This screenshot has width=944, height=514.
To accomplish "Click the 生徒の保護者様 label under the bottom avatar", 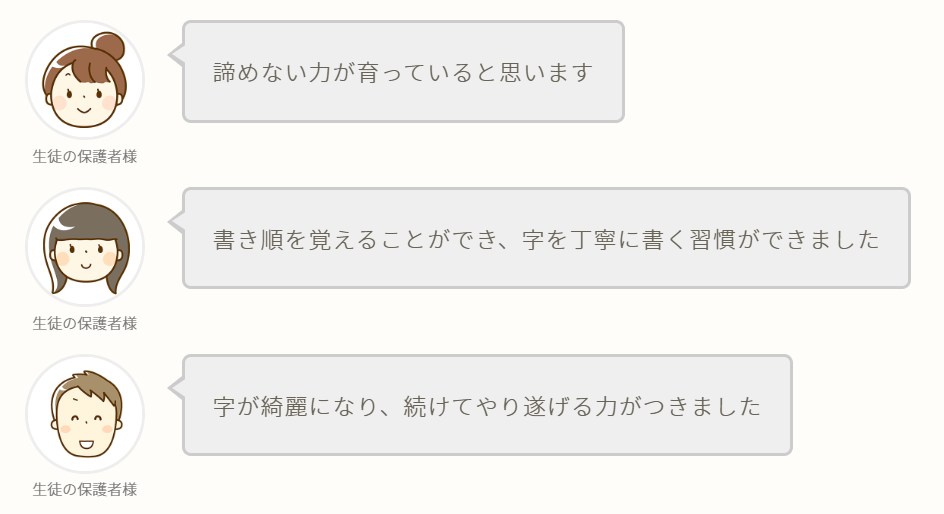I will (x=85, y=489).
